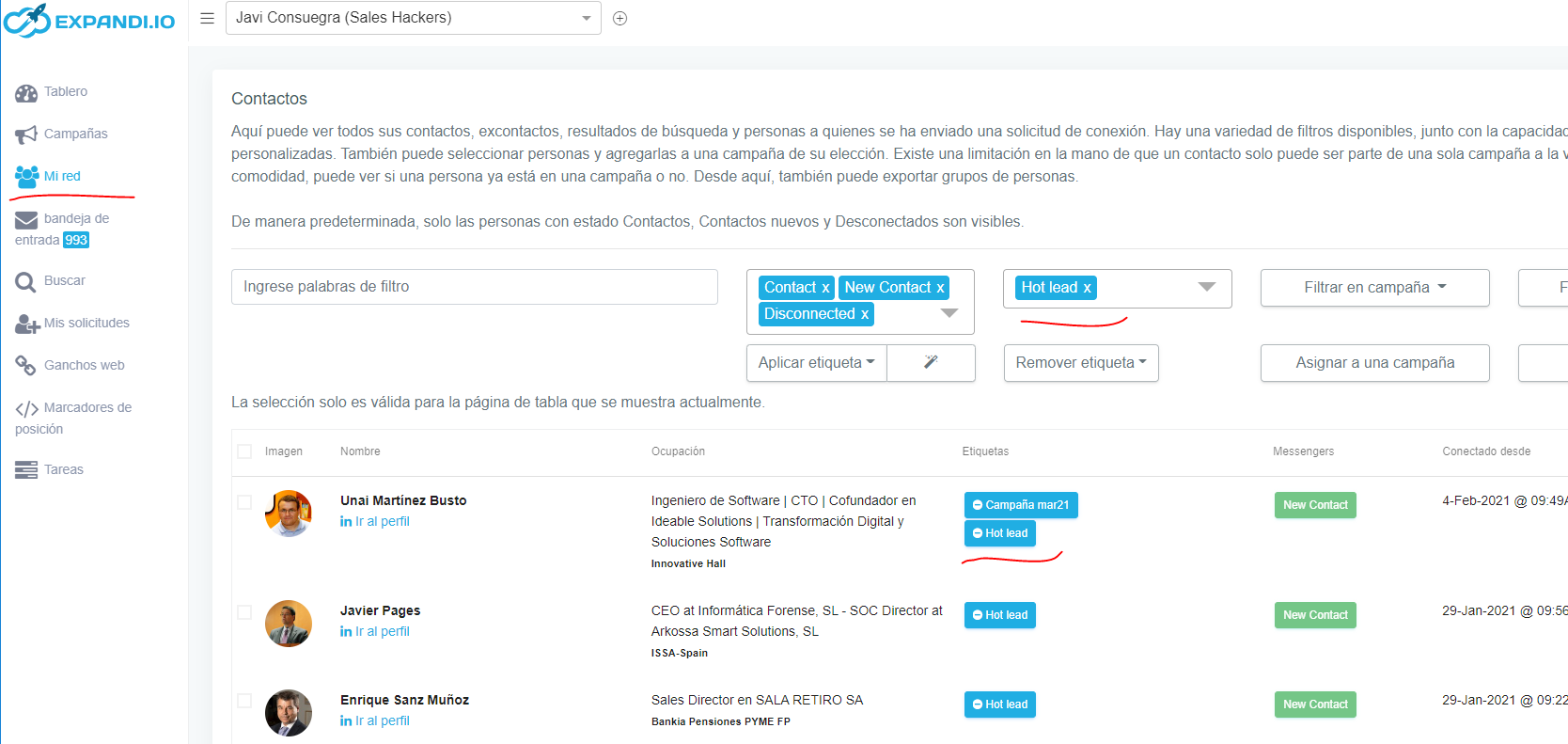Click the Conectado desde column header

pyautogui.click(x=1486, y=451)
